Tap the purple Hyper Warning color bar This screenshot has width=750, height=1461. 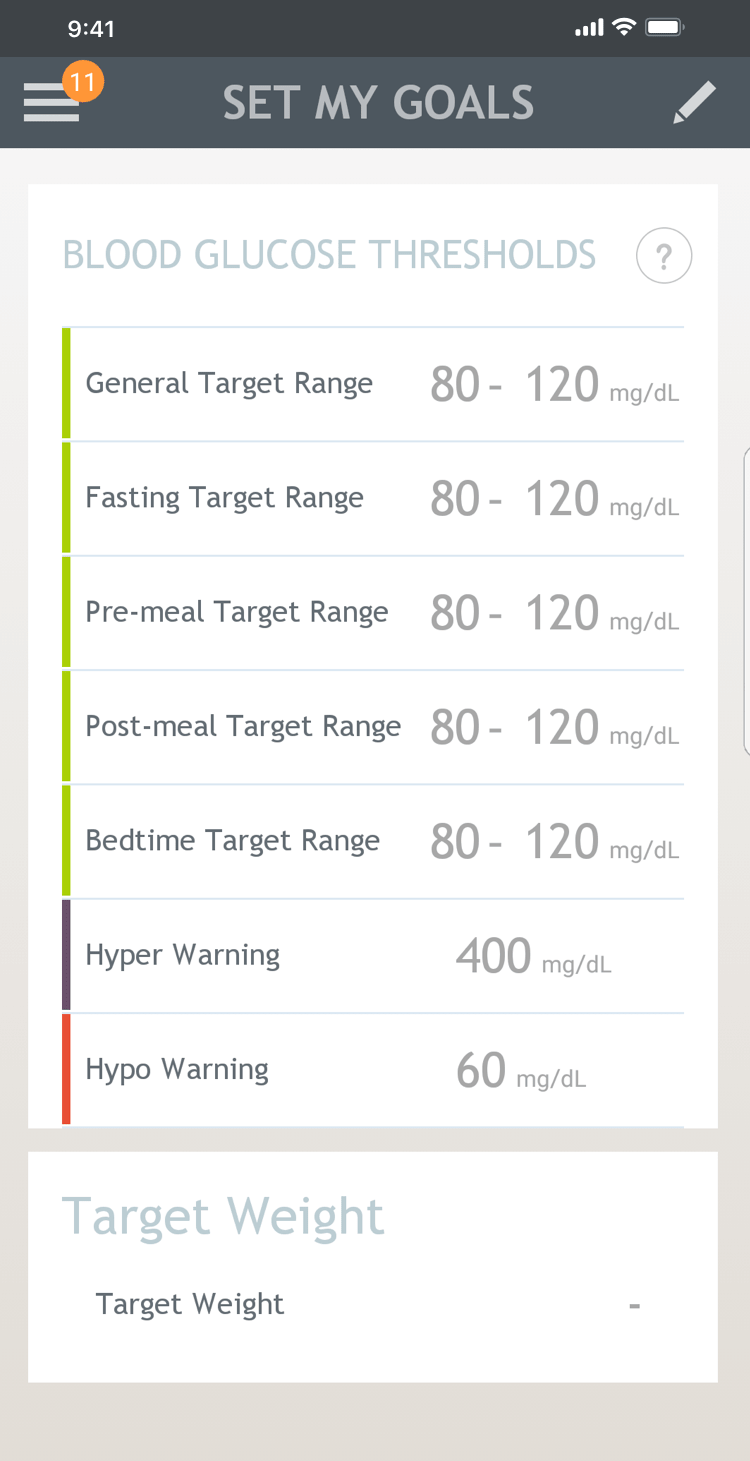[66, 956]
